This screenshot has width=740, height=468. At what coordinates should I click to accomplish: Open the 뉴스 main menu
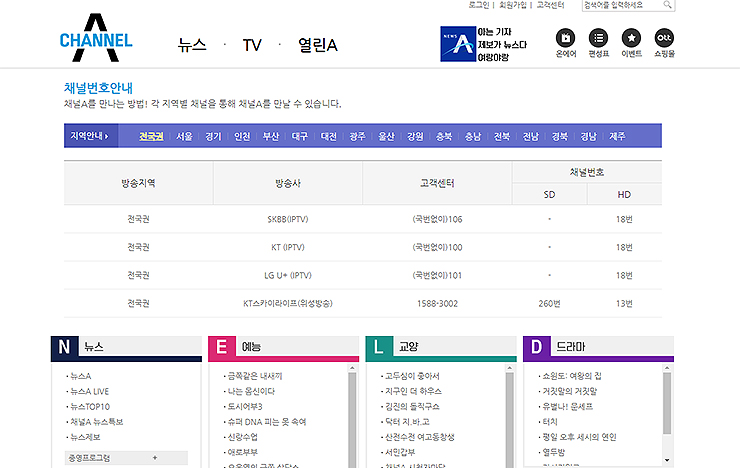coord(192,45)
